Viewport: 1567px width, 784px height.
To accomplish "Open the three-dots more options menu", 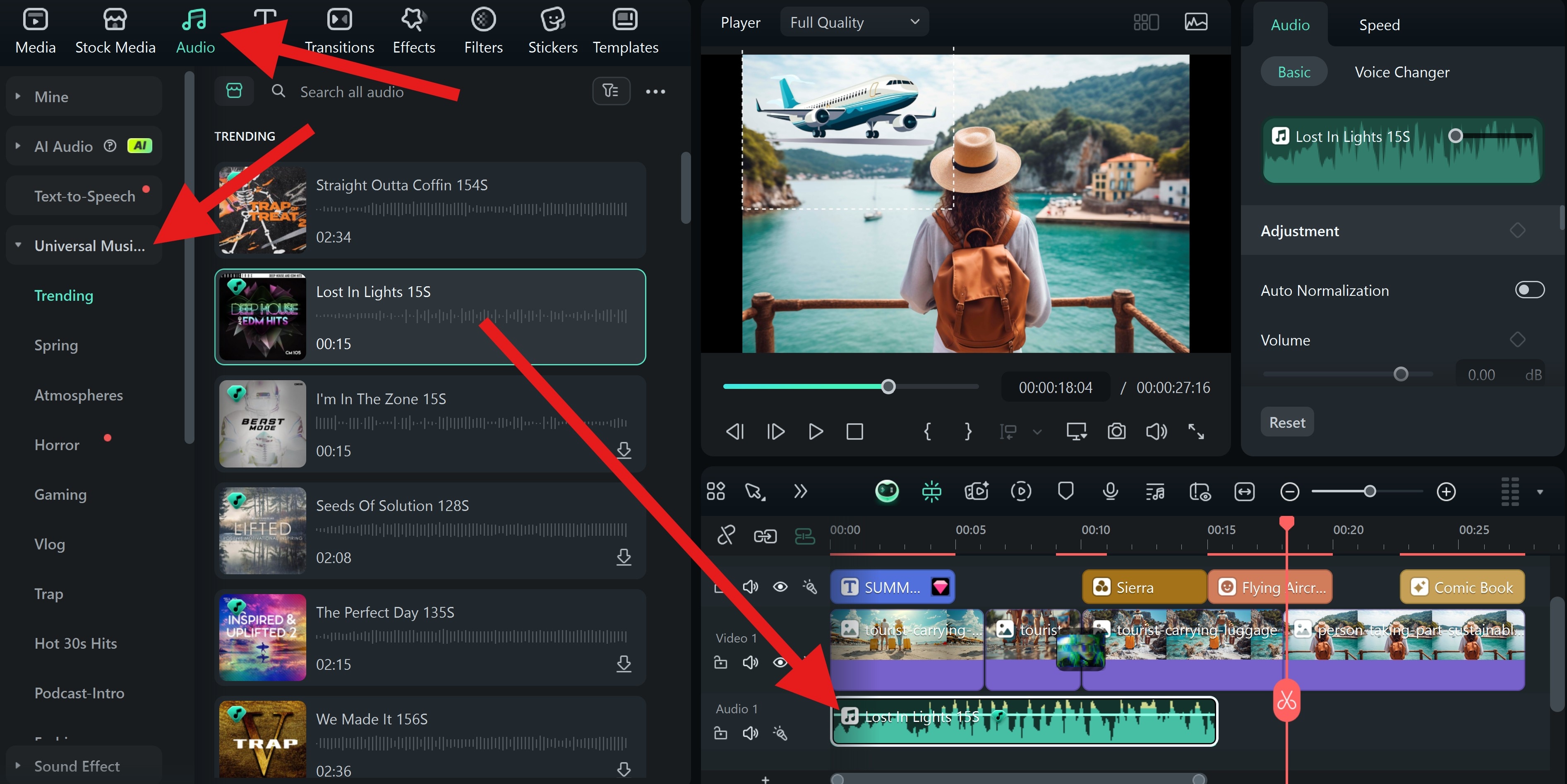I will pos(655,91).
